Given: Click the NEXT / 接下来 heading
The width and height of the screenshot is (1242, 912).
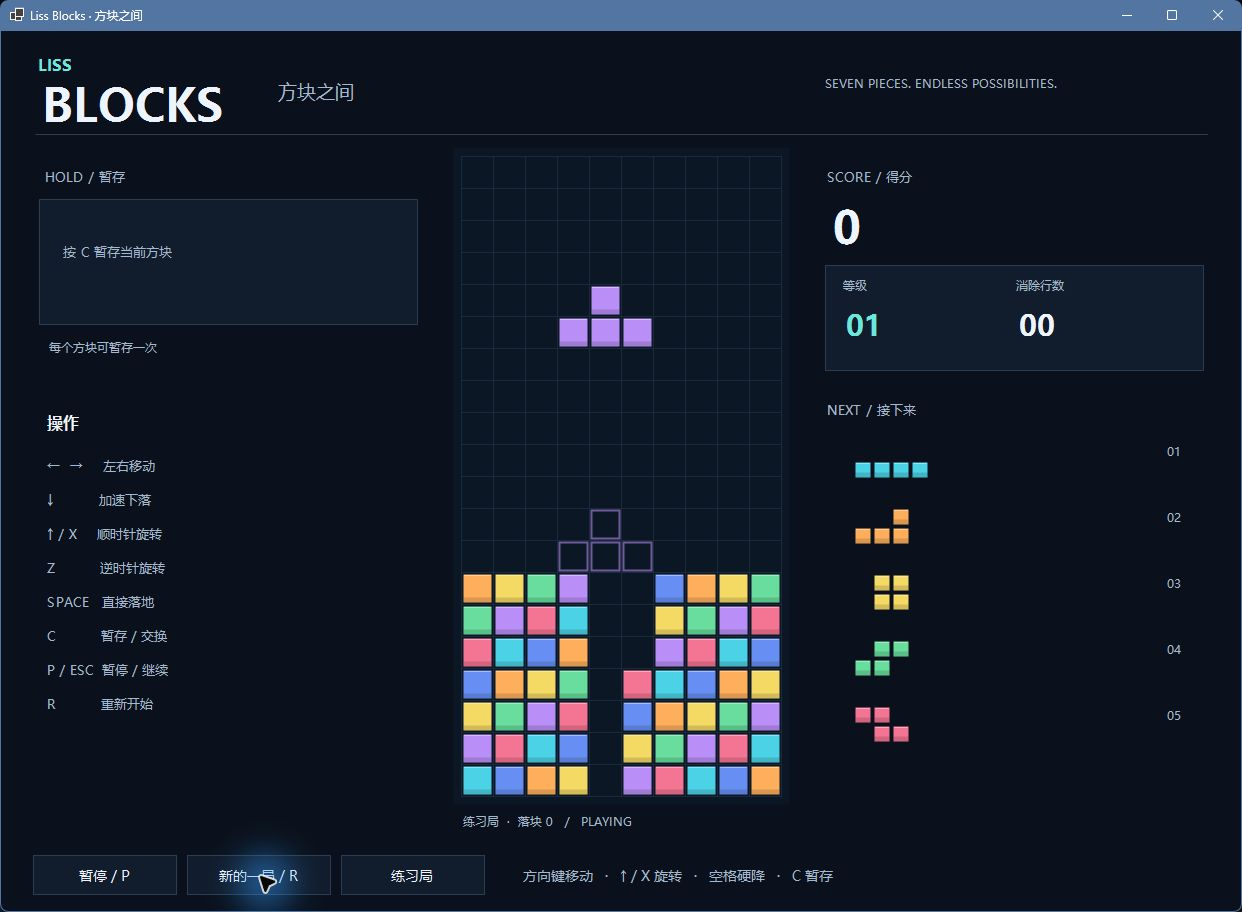Looking at the screenshot, I should tap(871, 410).
